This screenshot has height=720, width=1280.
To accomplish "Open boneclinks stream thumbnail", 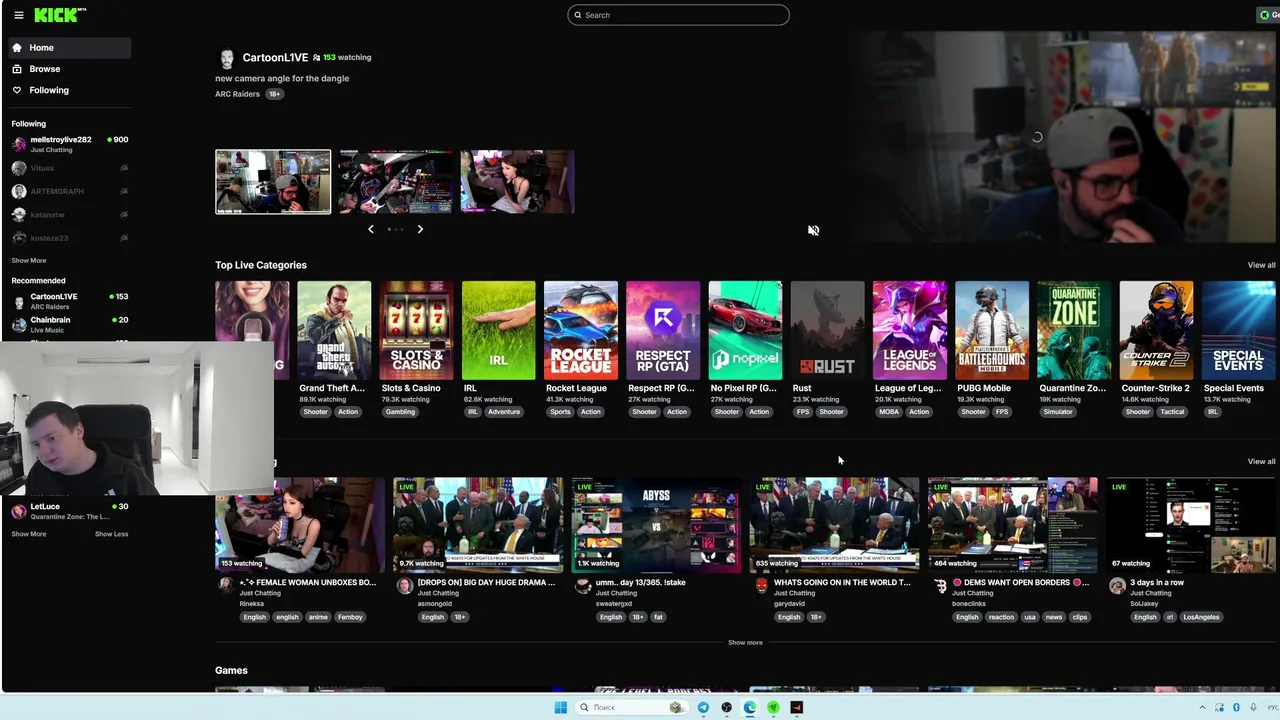I will (x=1012, y=525).
